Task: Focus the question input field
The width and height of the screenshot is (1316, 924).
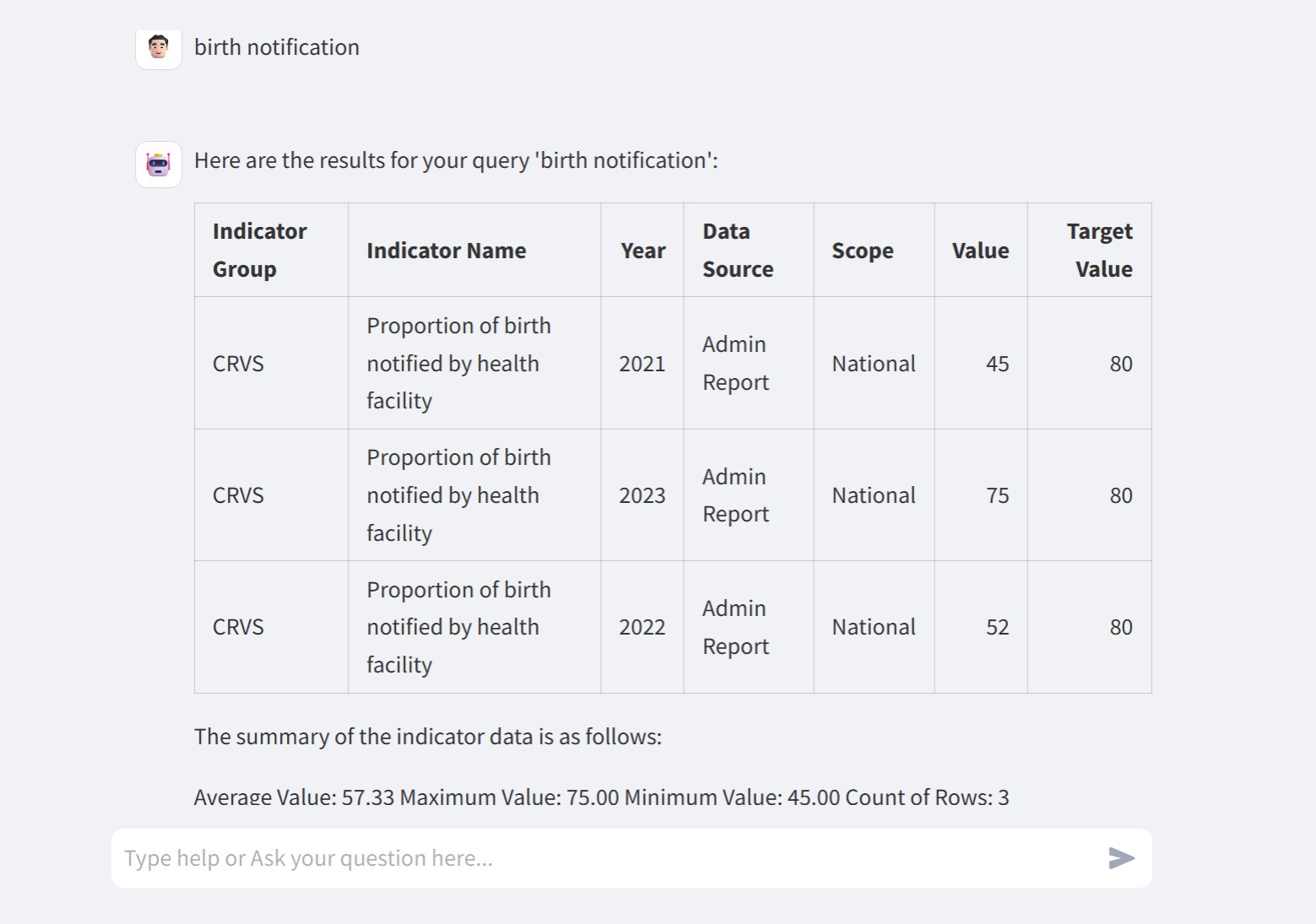Action: (608, 858)
